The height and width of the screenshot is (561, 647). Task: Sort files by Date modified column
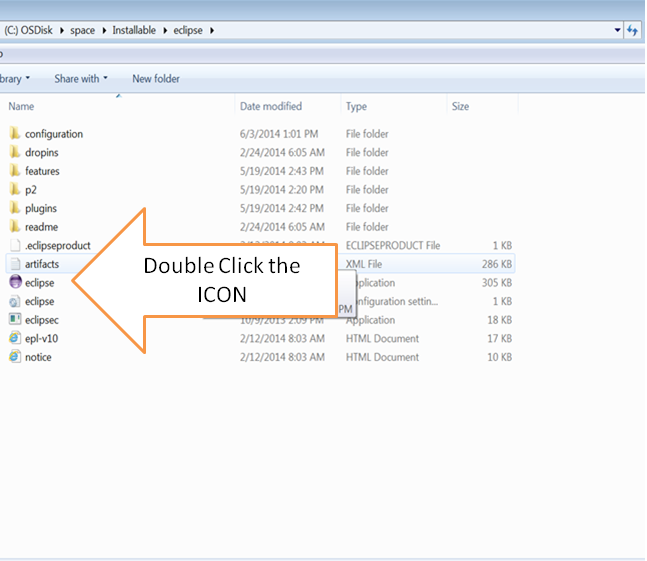[x=271, y=106]
